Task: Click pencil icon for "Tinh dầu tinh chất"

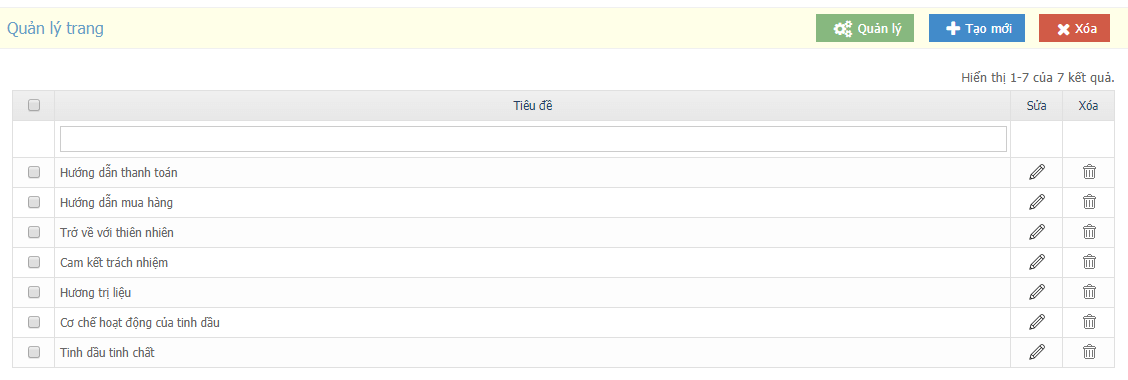Action: click(x=1037, y=352)
